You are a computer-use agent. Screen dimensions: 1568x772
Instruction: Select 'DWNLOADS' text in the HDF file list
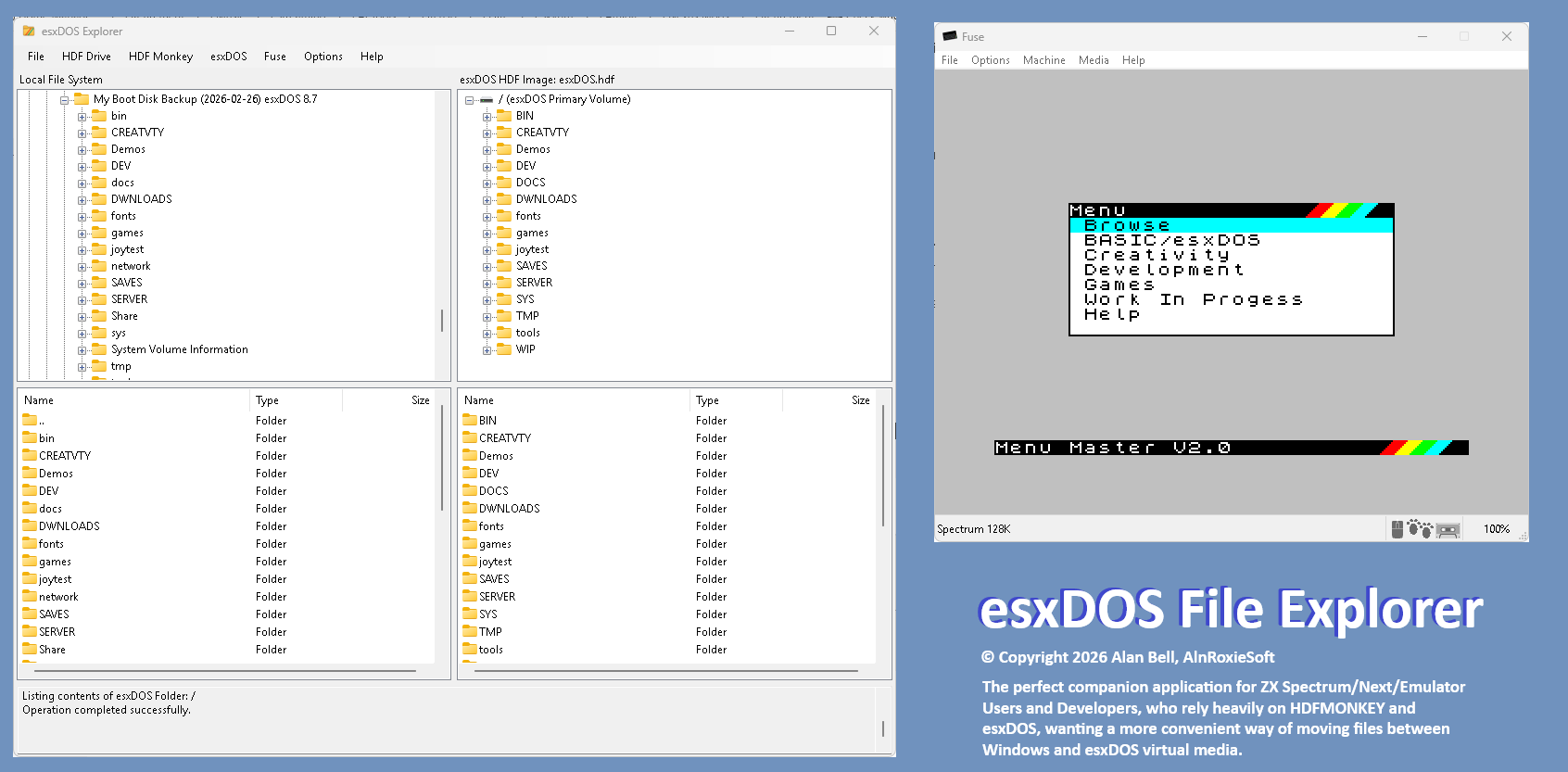(509, 509)
